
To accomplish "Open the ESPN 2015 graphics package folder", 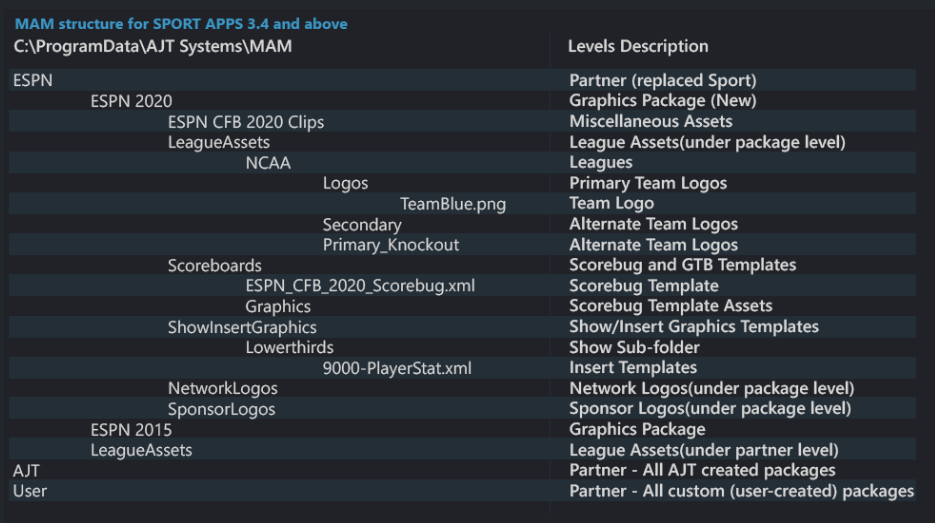I will [x=131, y=430].
